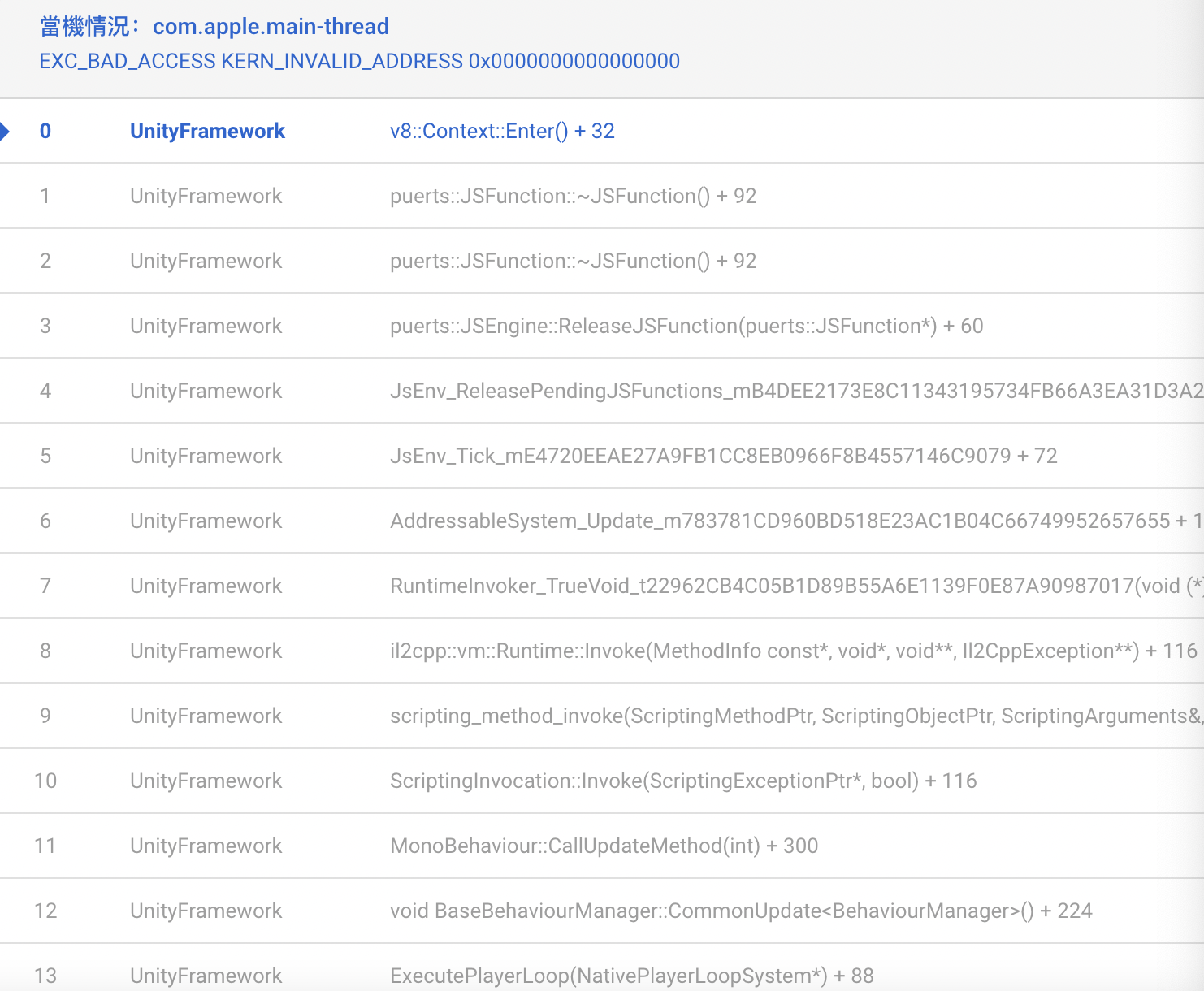Select frame 3 ReleaseJSFunction symbol
Viewport: 1204px width, 991px height.
click(686, 326)
